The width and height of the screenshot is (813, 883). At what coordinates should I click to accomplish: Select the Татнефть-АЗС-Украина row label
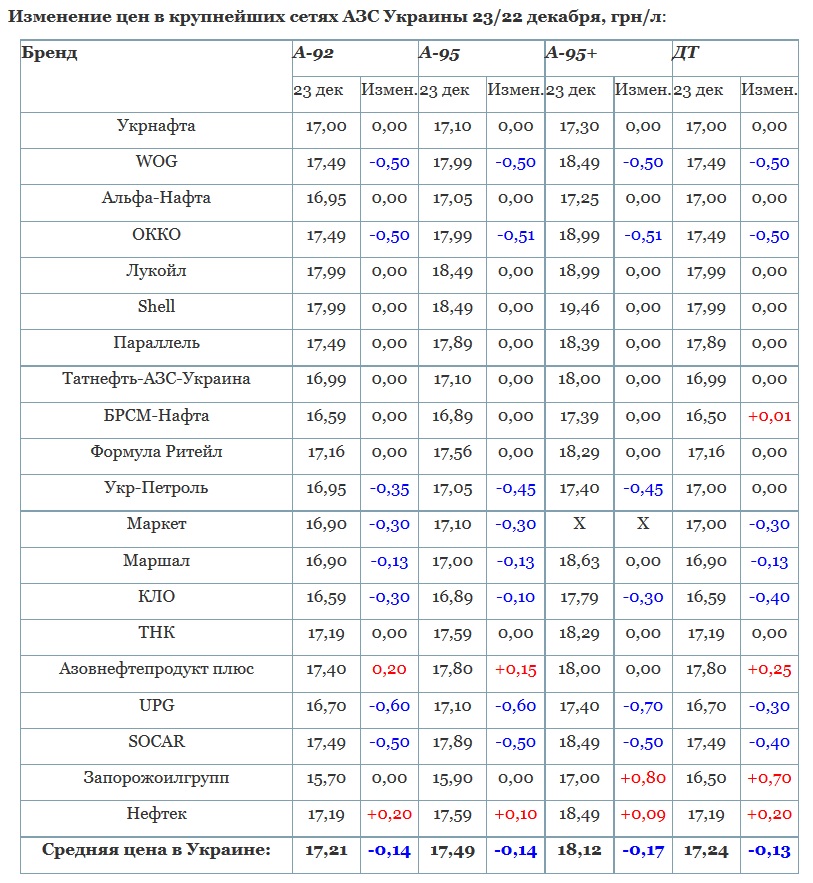tap(156, 379)
